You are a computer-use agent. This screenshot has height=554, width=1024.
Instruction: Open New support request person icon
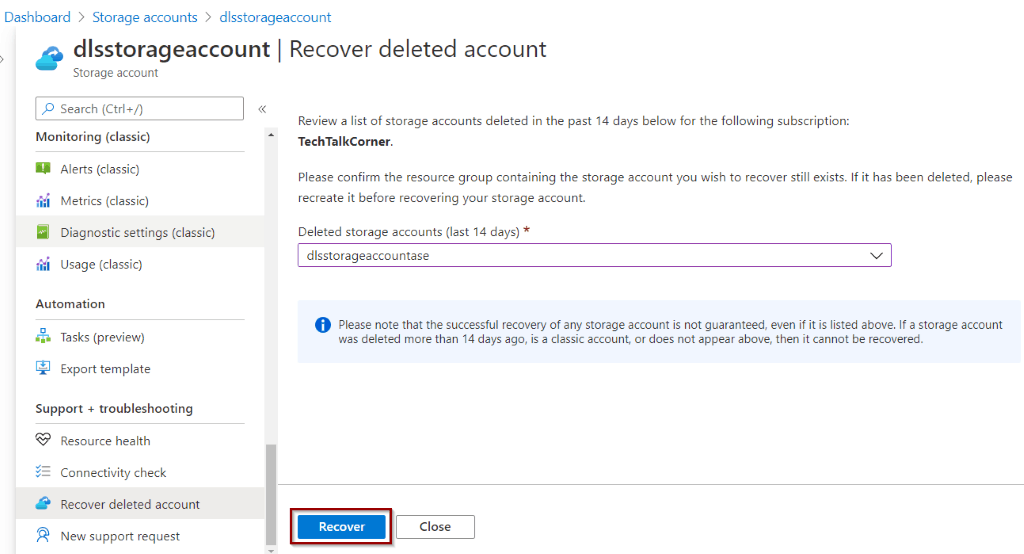(43, 536)
